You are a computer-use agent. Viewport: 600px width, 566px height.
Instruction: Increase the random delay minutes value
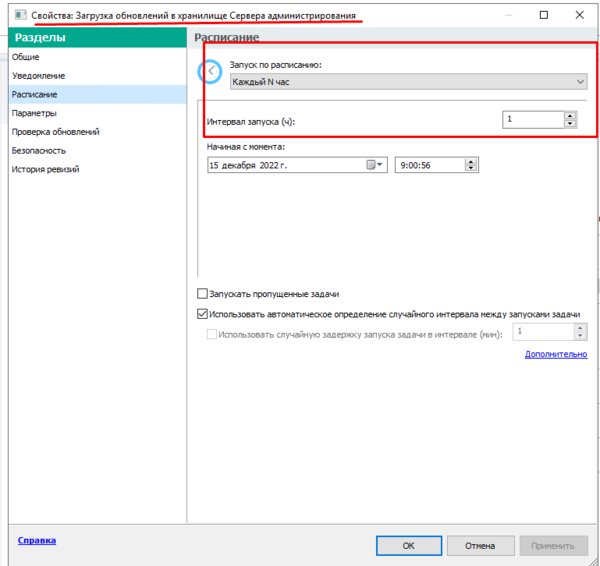pos(580,328)
